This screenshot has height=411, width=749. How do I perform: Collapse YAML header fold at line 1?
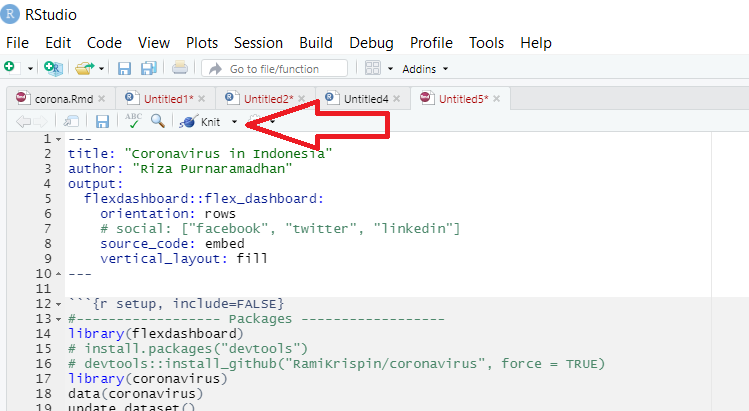pos(59,140)
